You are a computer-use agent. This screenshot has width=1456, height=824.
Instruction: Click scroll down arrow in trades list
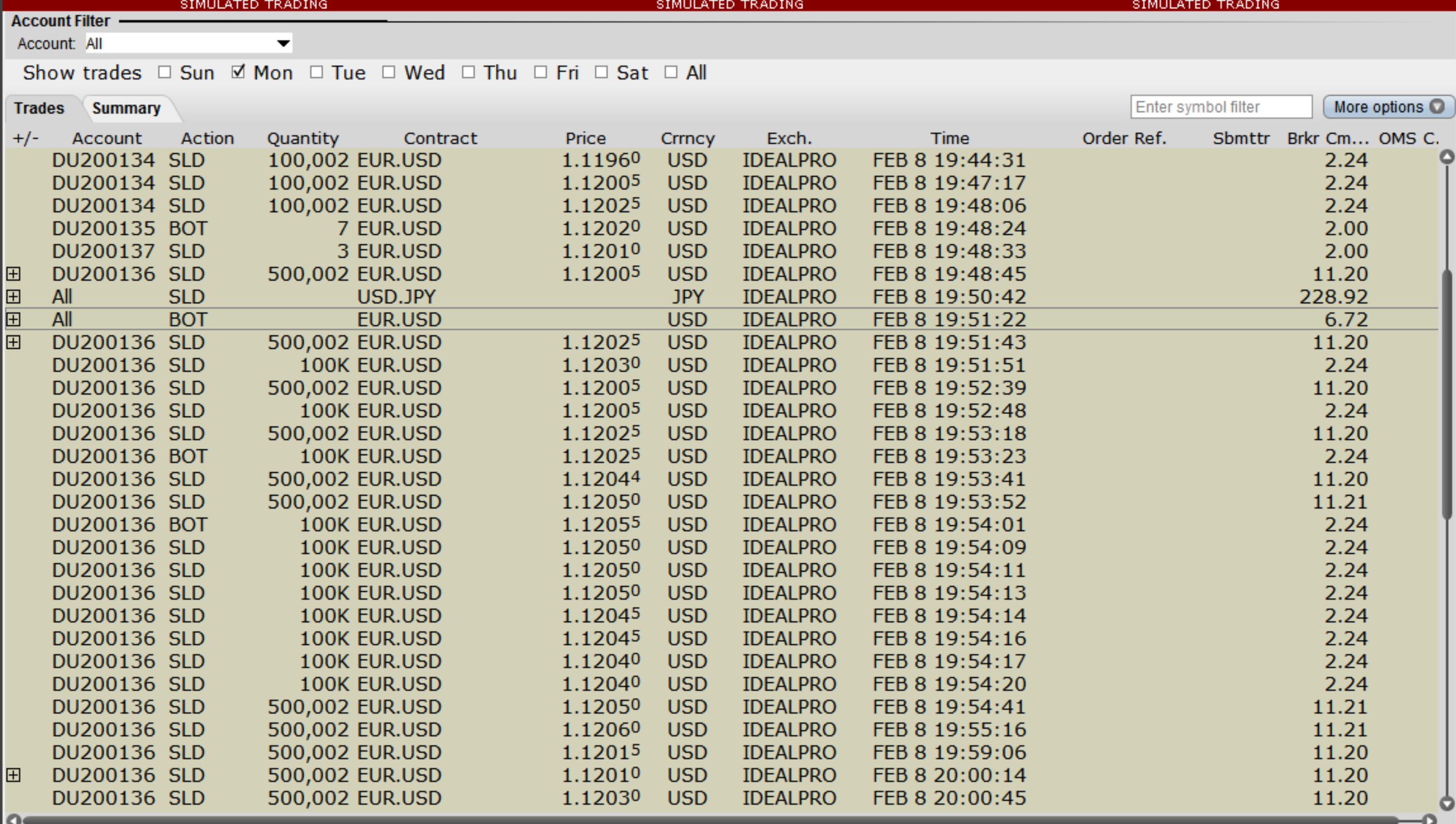coord(1446,803)
